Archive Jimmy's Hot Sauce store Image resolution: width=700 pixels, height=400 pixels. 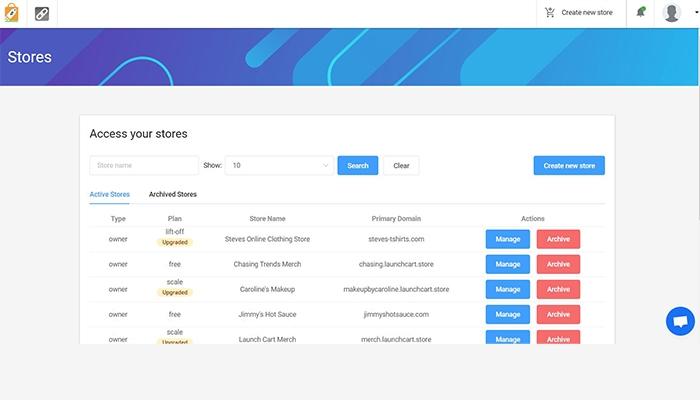coord(558,314)
